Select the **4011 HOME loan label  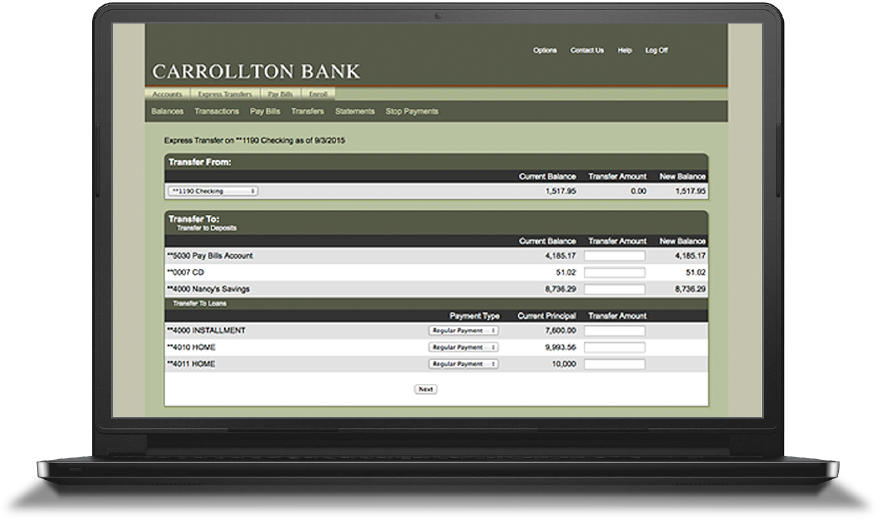pyautogui.click(x=191, y=364)
